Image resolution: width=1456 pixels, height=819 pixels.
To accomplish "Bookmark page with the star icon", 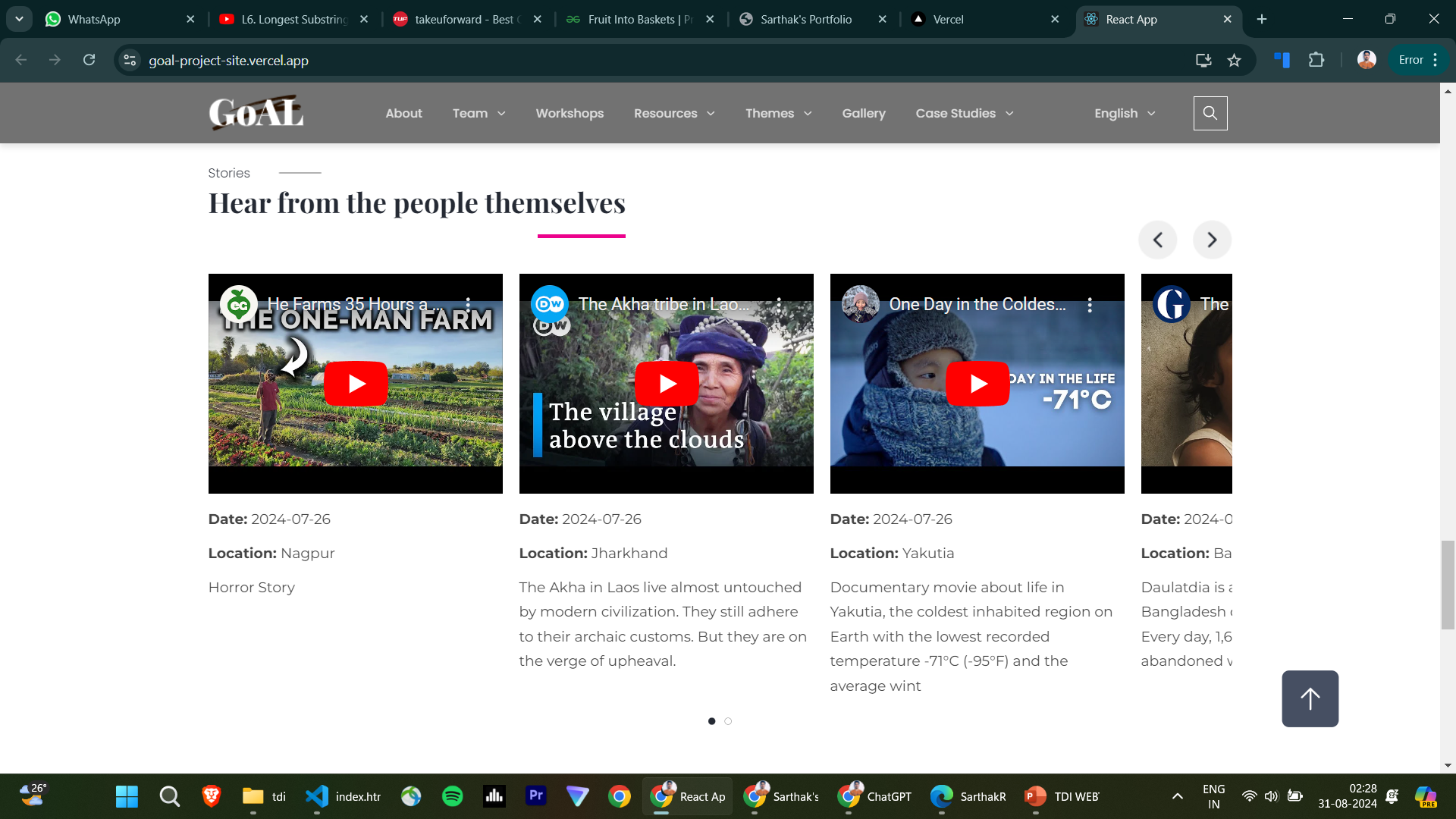I will point(1234,60).
